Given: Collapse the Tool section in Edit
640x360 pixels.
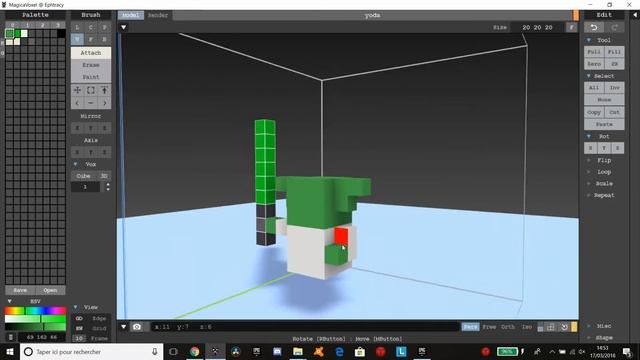Looking at the screenshot, I should coord(589,40).
